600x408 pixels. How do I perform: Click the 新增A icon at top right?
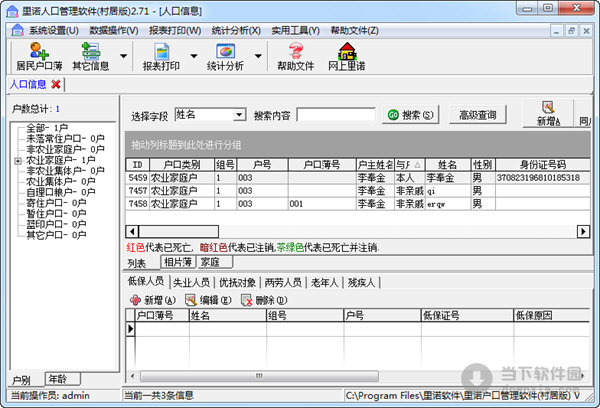point(548,114)
